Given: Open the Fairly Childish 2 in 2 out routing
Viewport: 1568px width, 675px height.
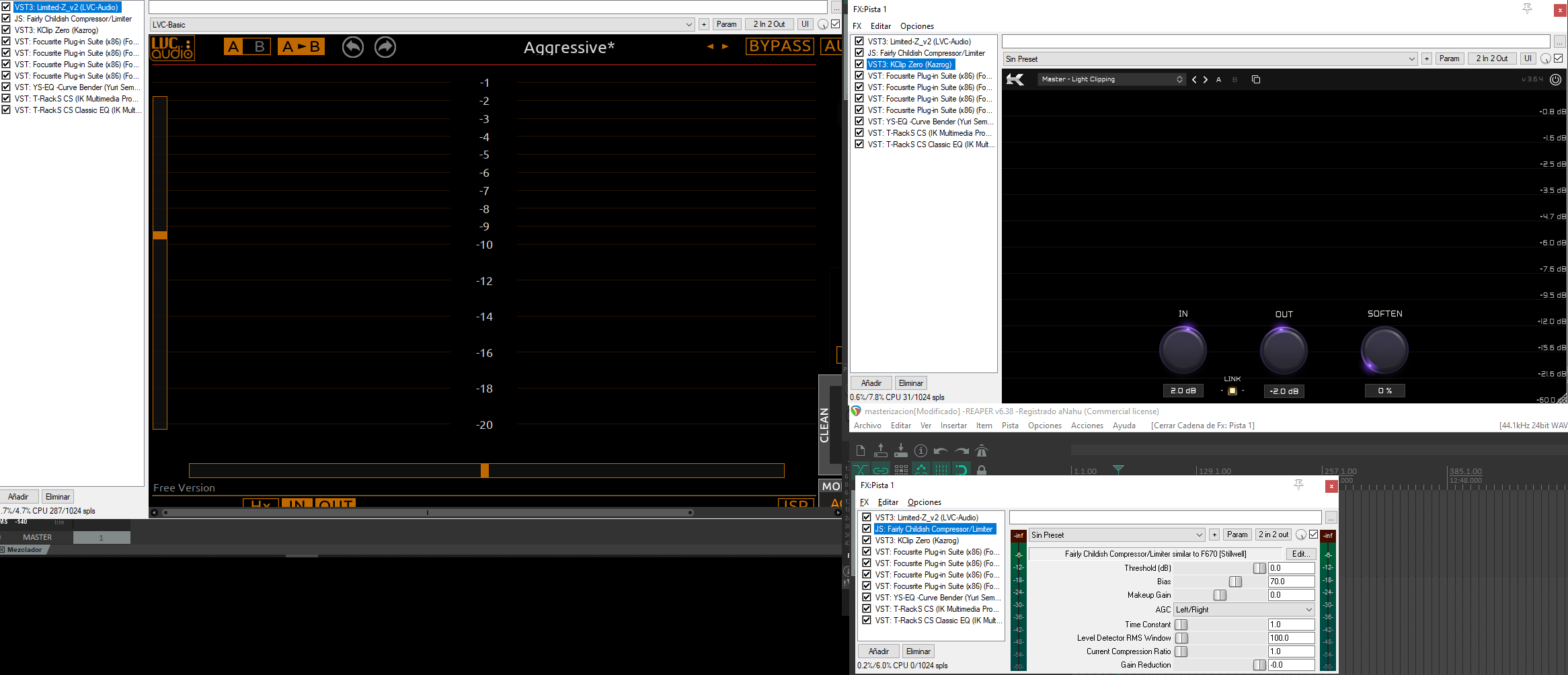Looking at the screenshot, I should click(x=1273, y=534).
